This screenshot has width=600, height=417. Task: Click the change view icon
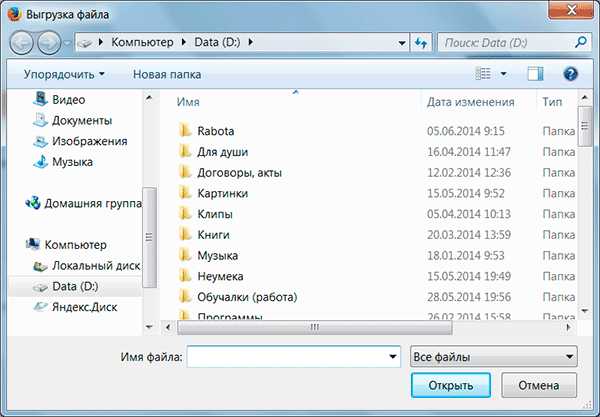pyautogui.click(x=484, y=74)
